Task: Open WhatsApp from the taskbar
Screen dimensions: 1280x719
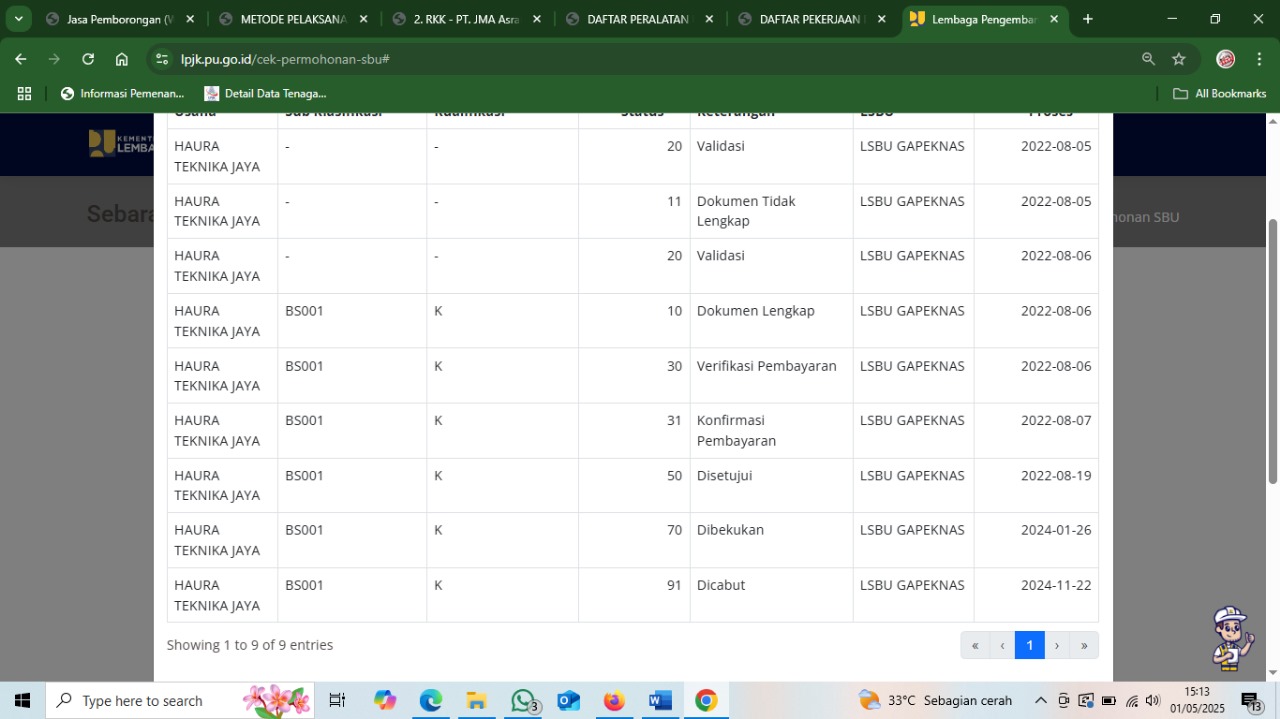Action: pyautogui.click(x=522, y=701)
